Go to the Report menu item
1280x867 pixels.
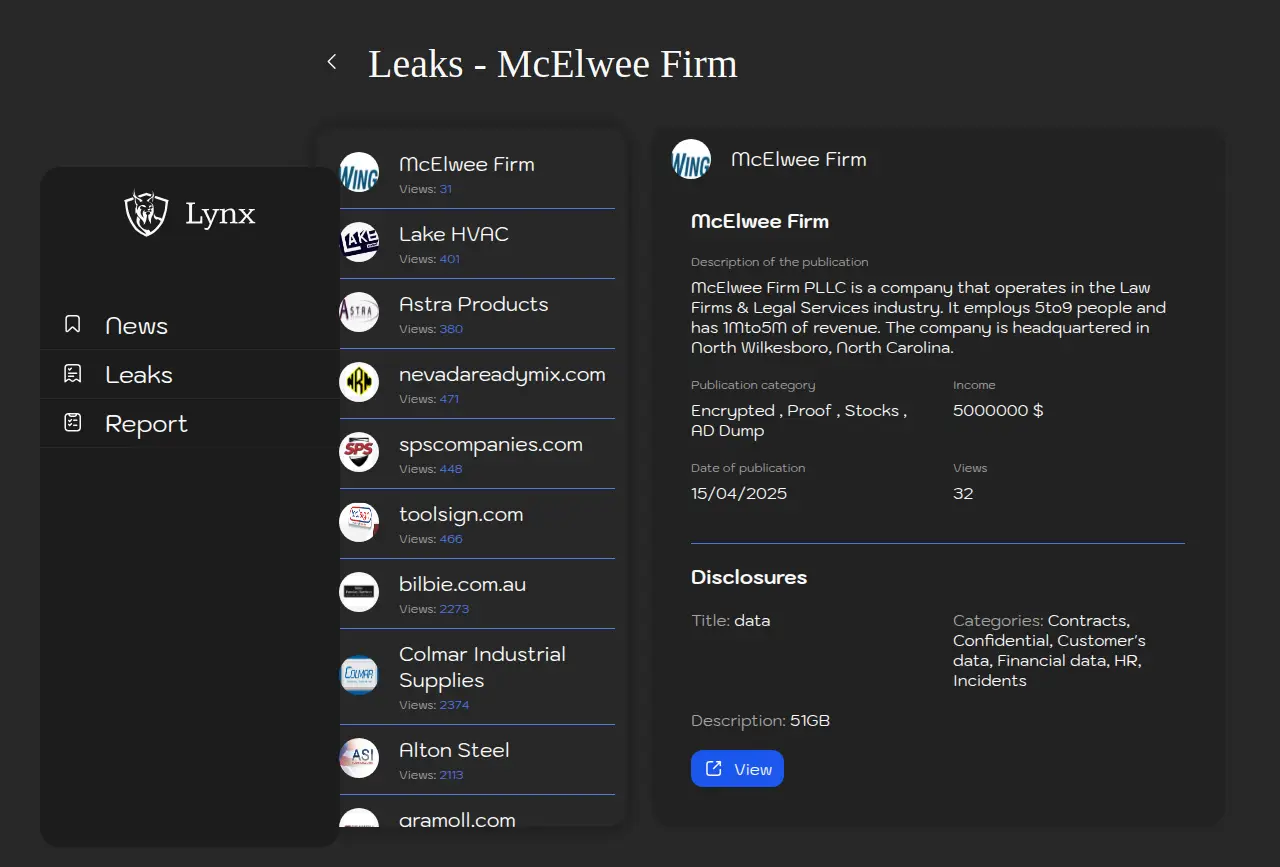(146, 424)
